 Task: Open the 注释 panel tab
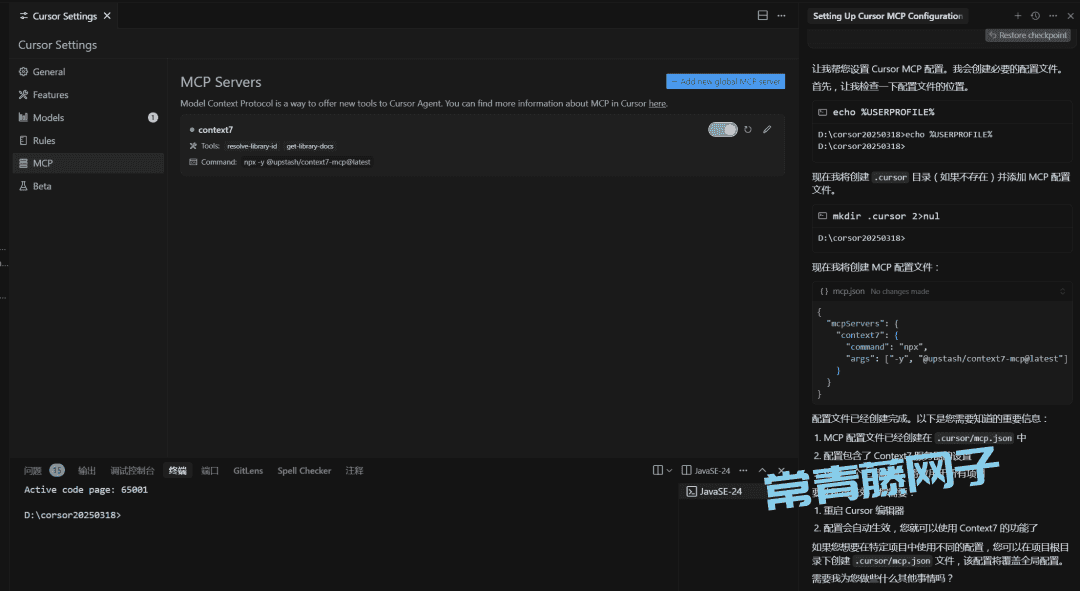[x=355, y=470]
